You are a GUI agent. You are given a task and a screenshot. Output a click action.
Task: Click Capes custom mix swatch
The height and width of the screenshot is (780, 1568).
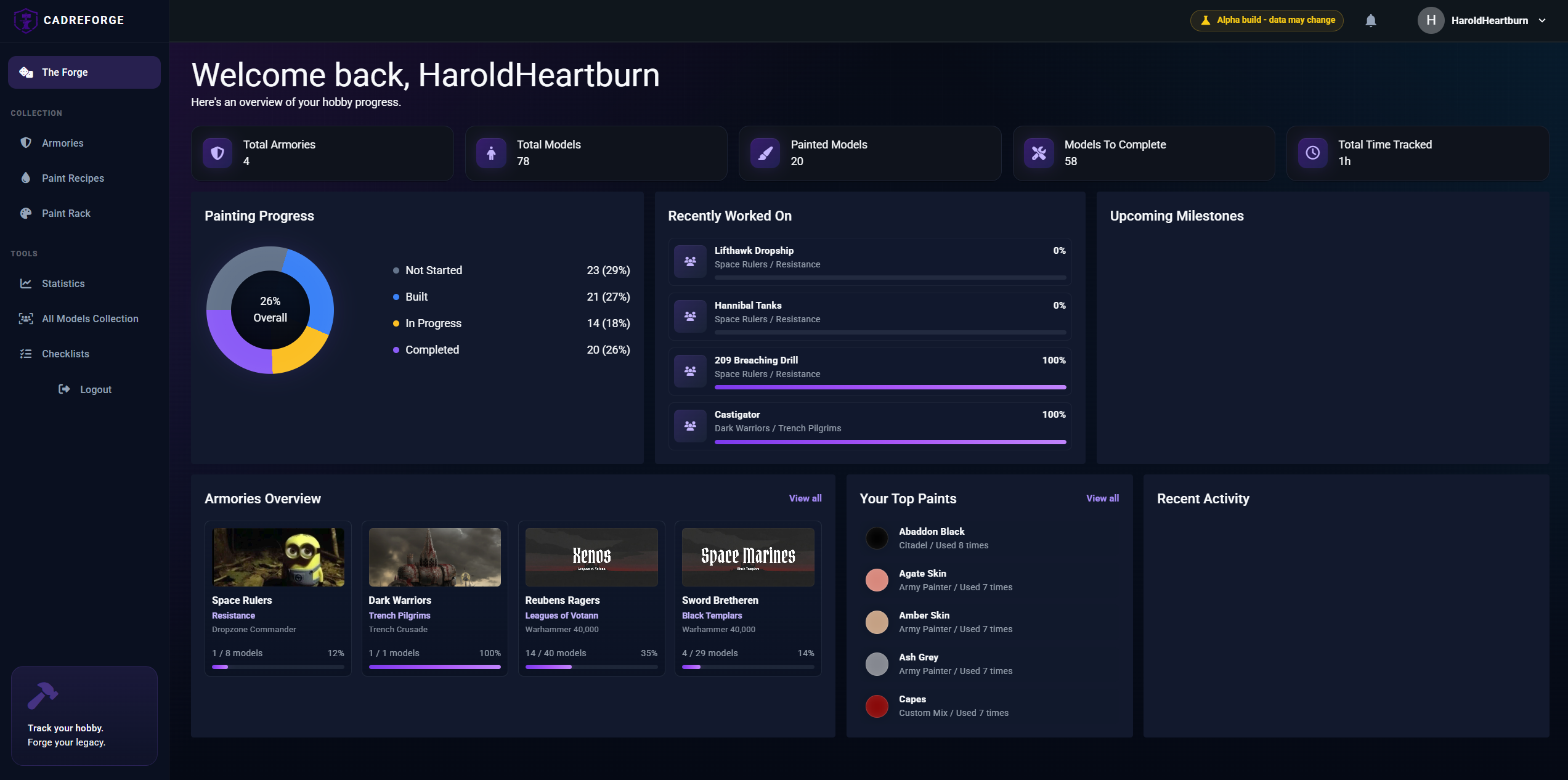pyautogui.click(x=877, y=706)
